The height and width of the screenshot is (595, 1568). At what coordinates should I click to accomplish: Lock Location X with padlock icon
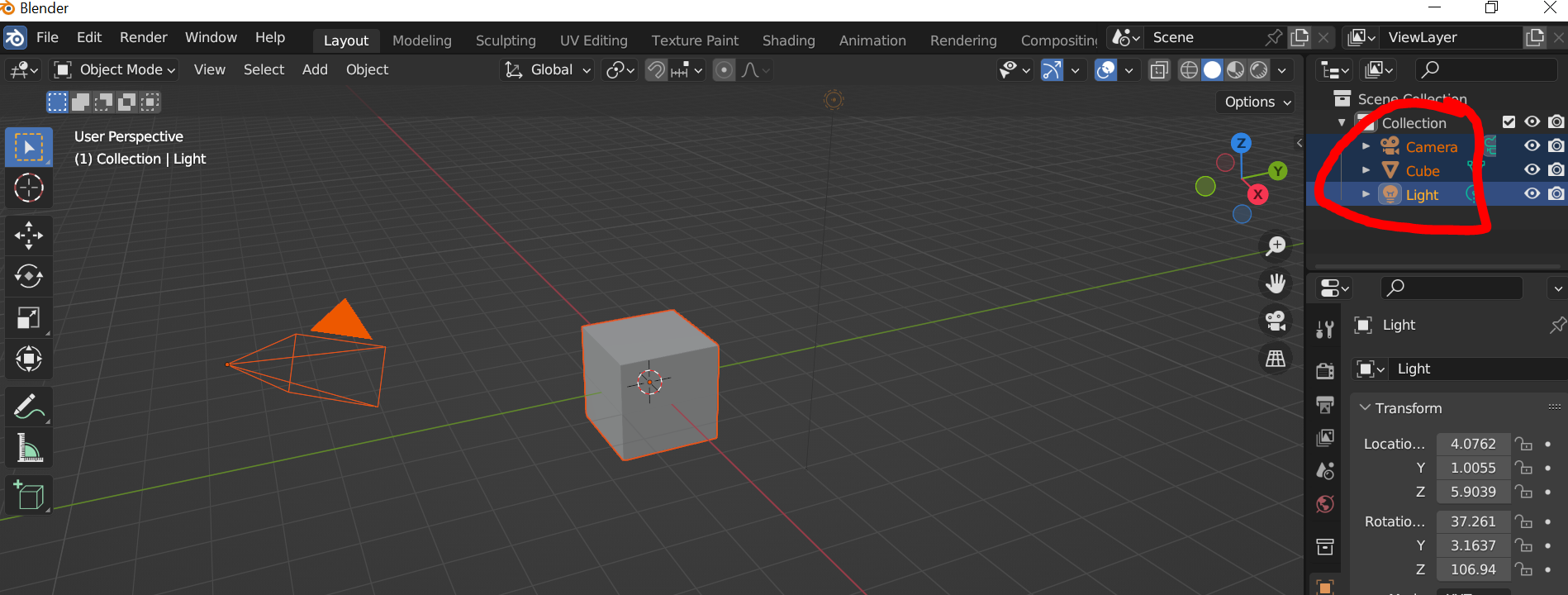point(1524,444)
